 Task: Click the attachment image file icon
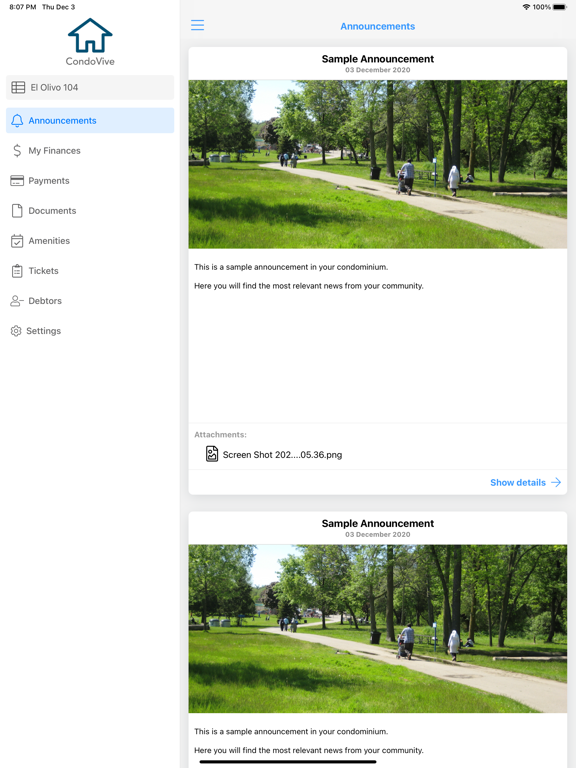point(212,454)
